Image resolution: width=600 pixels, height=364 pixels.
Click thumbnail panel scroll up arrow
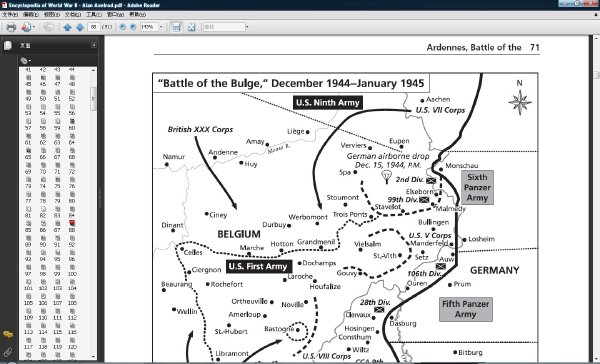(93, 70)
